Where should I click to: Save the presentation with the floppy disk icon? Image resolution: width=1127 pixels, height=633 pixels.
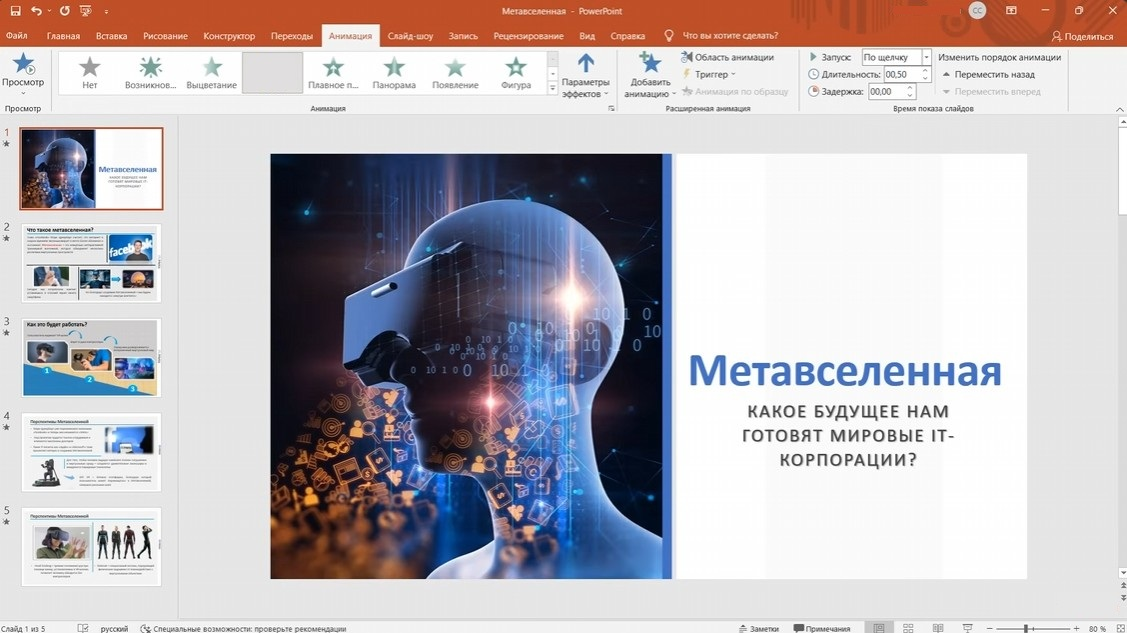coord(15,11)
